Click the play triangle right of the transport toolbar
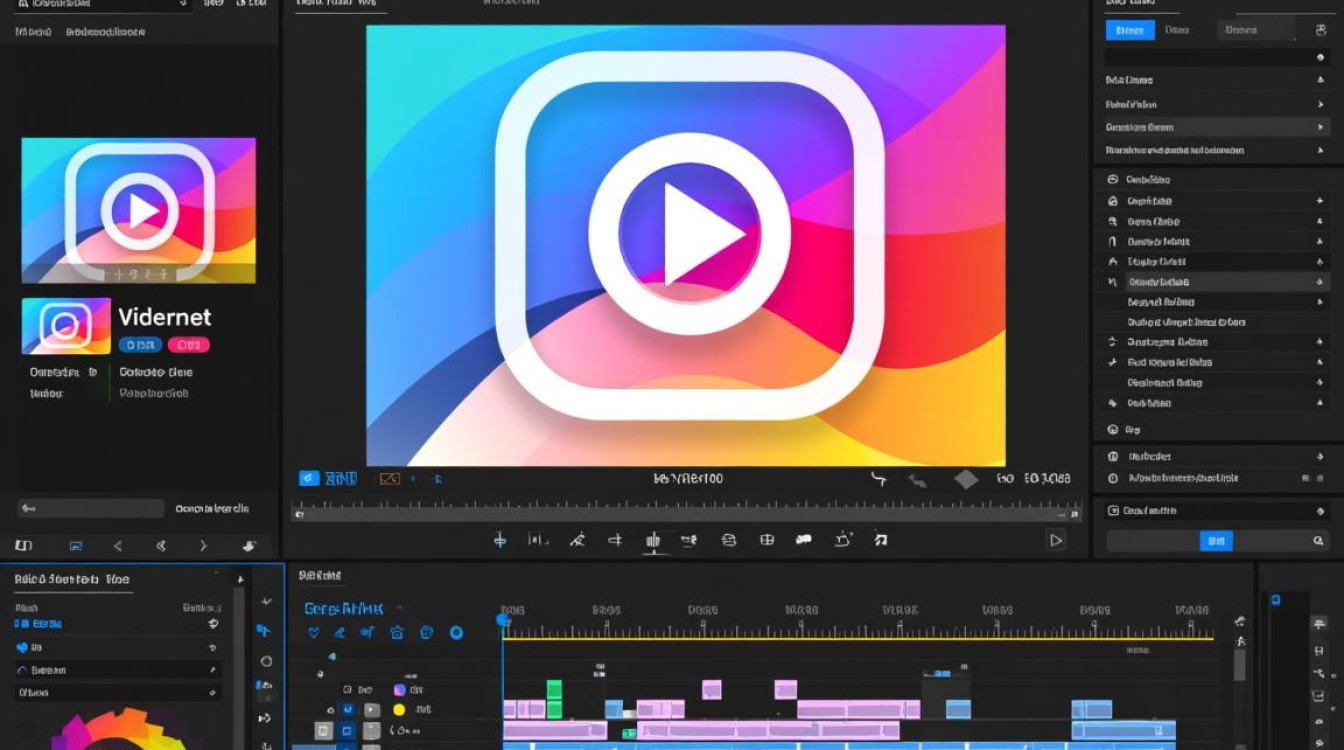Viewport: 1344px width, 750px height. click(x=1055, y=540)
